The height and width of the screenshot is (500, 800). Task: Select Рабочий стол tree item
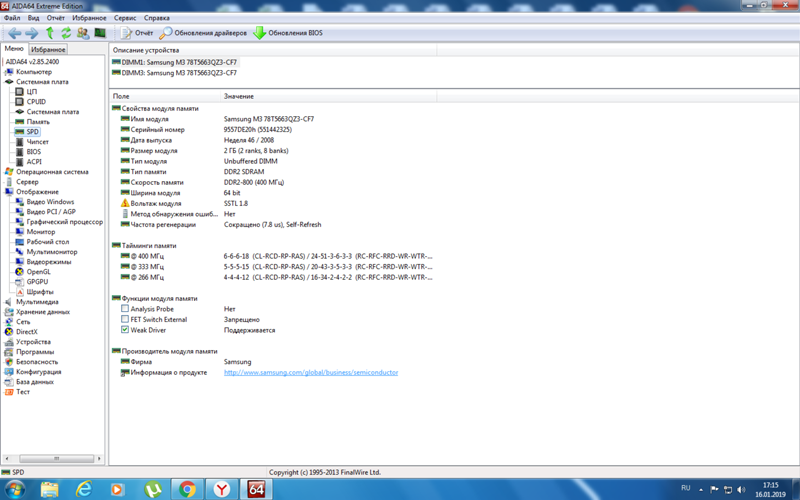tap(47, 242)
